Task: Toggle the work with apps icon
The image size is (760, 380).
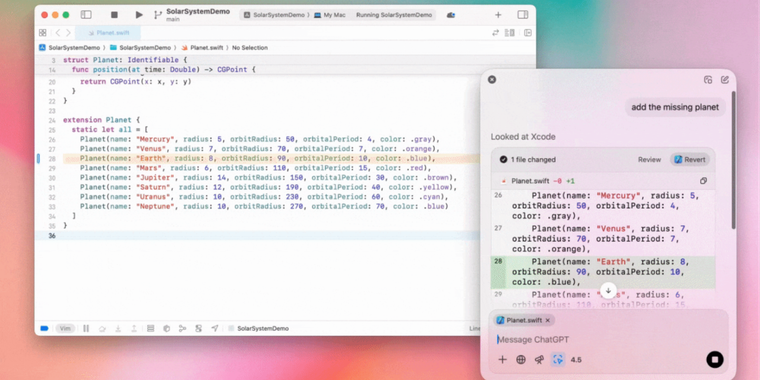Action: [558, 360]
